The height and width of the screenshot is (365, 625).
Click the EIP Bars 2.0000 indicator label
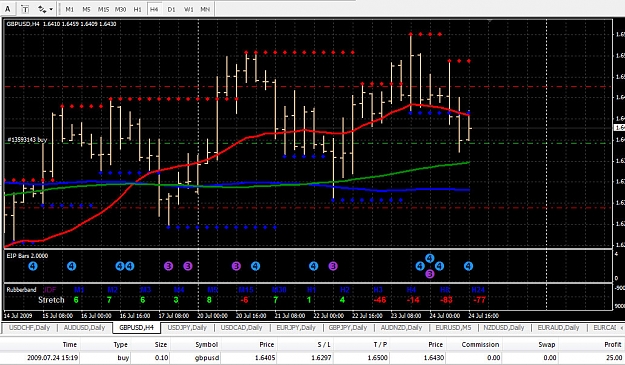(28, 256)
